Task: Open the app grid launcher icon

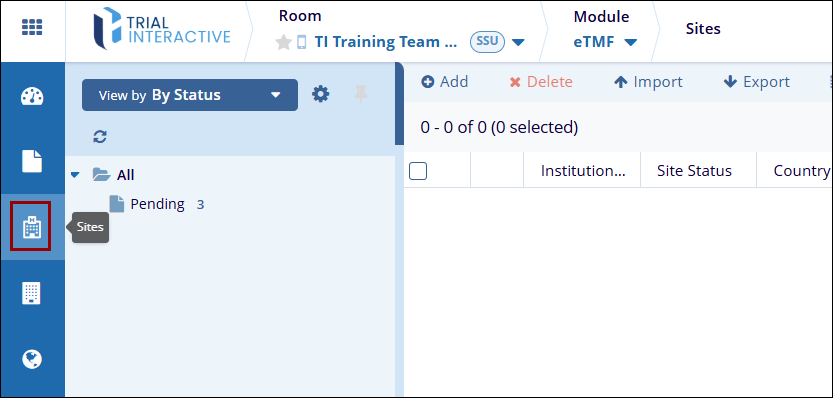Action: [x=32, y=27]
